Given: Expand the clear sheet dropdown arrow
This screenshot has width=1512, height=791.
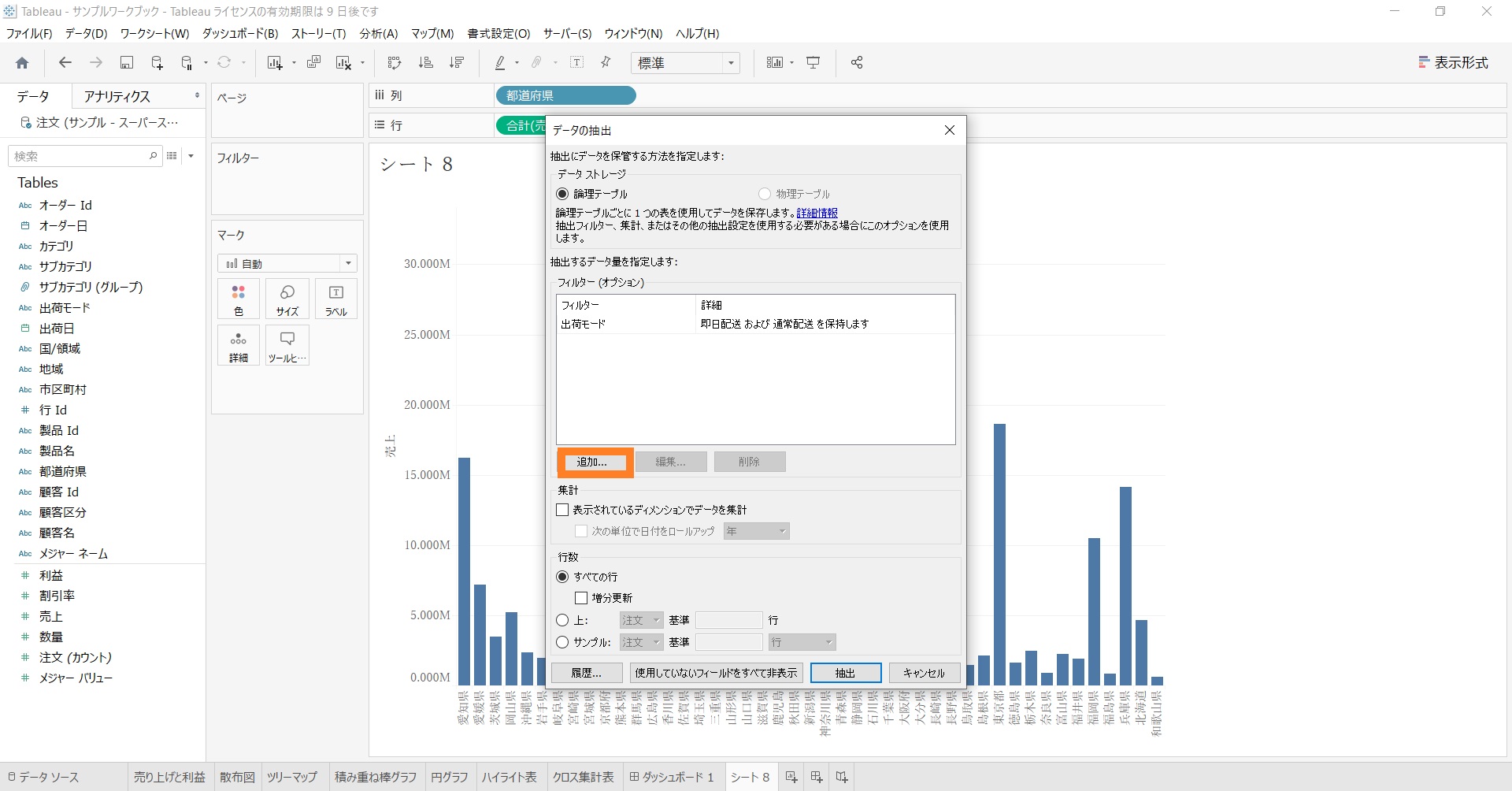Looking at the screenshot, I should 363,63.
